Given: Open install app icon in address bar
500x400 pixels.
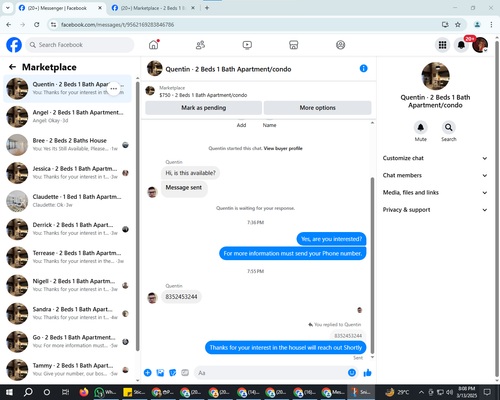Looking at the screenshot, I should 445,24.
